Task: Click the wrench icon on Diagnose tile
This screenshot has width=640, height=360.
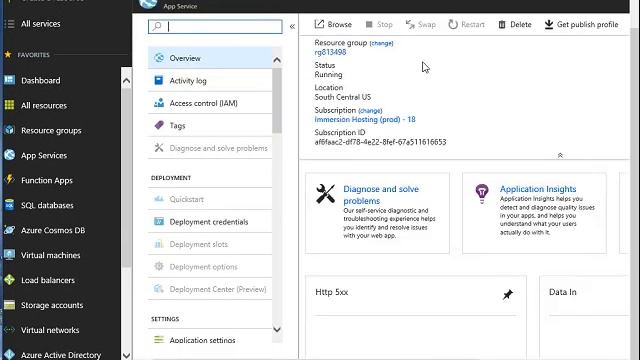Action: point(325,193)
